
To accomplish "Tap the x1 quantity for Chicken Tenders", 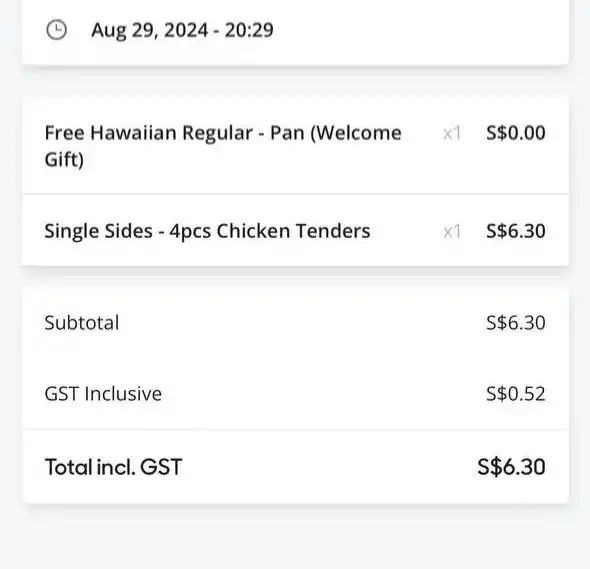I will coord(452,232).
